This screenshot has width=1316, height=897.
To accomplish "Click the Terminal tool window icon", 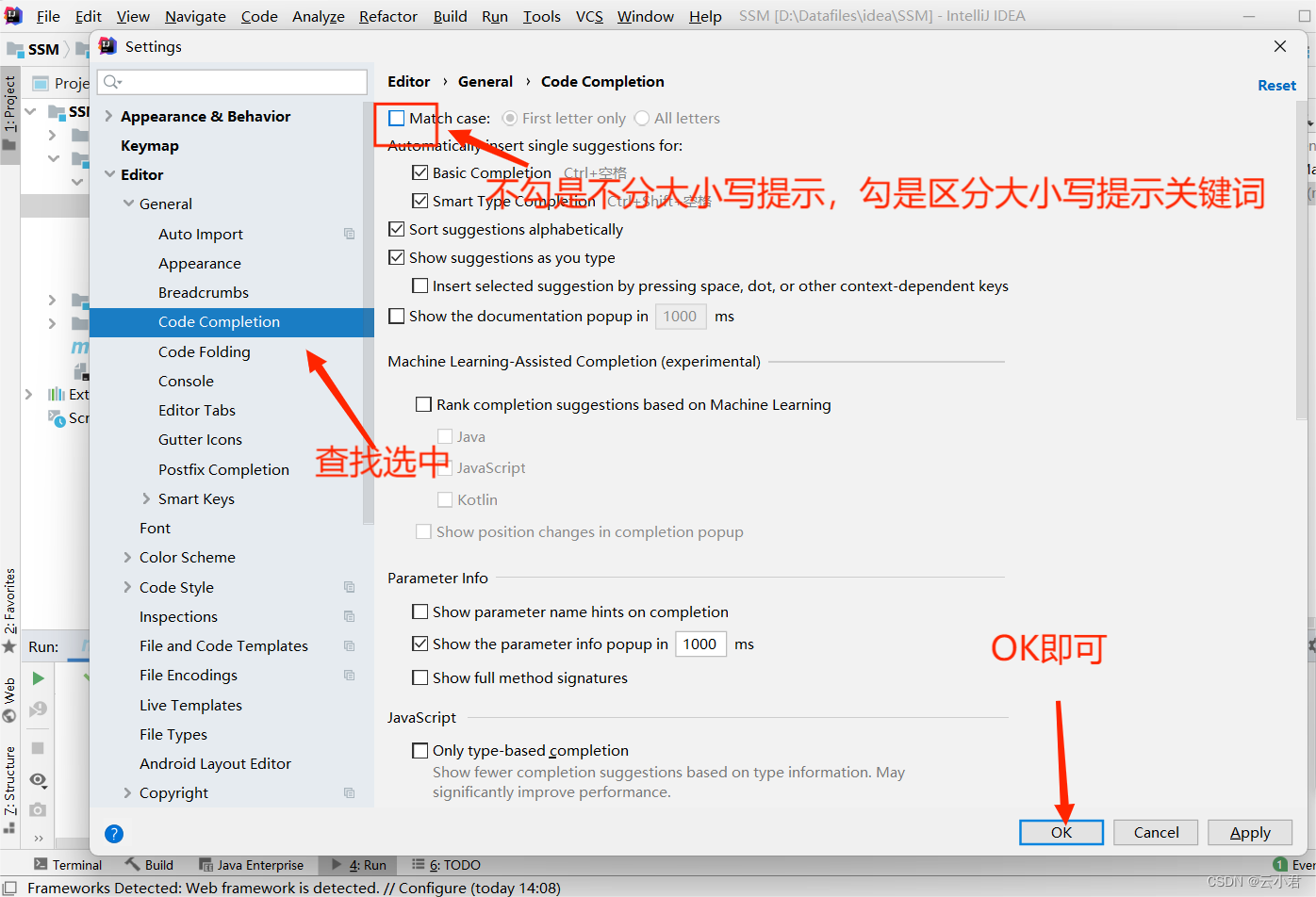I will [41, 864].
